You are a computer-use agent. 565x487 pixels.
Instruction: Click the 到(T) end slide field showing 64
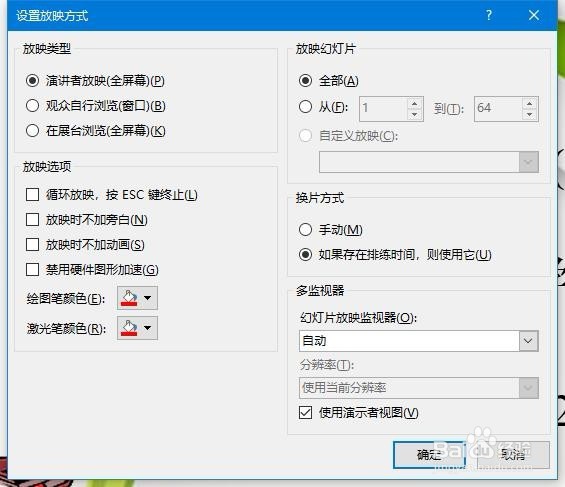click(498, 108)
